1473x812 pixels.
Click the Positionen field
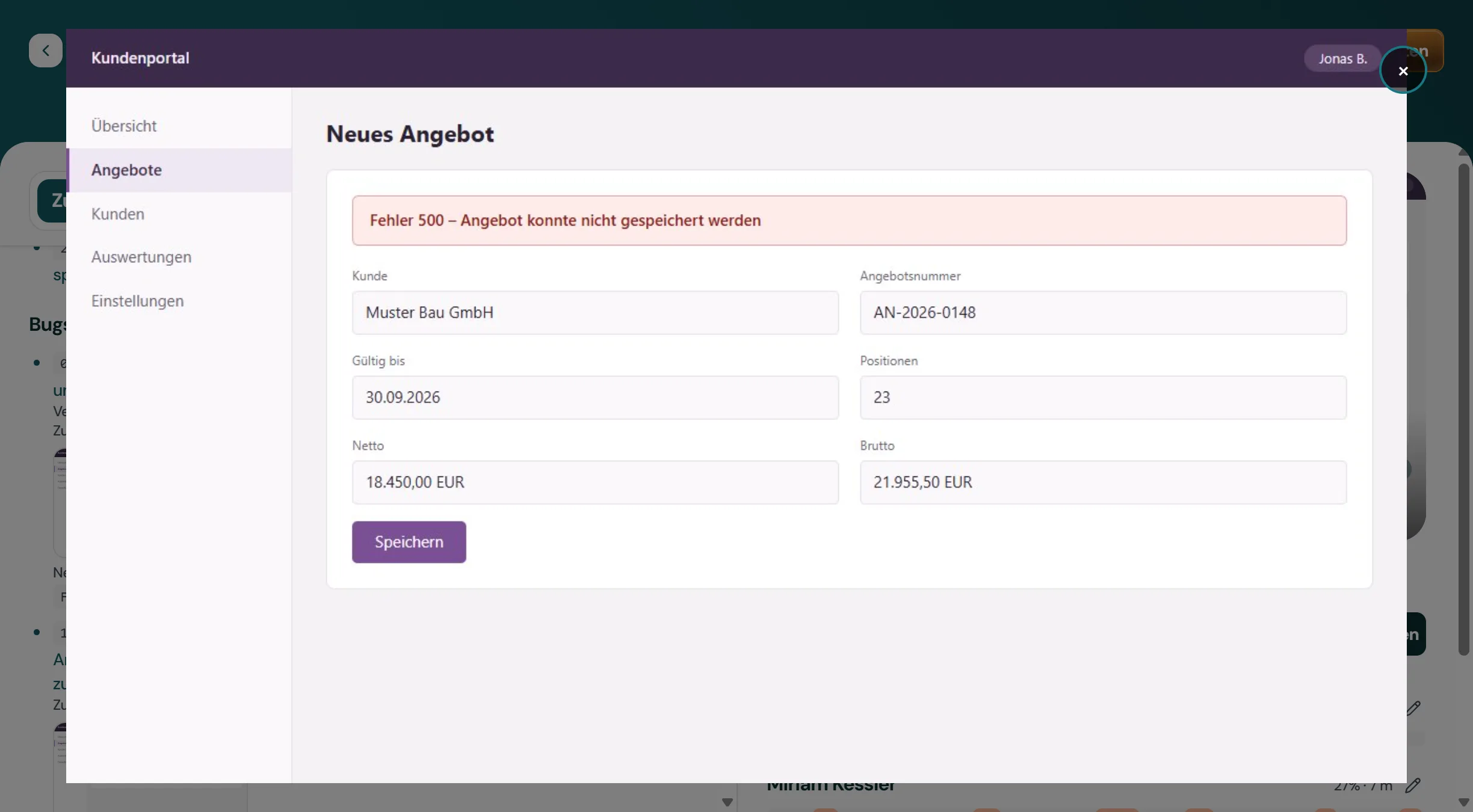[1103, 398]
